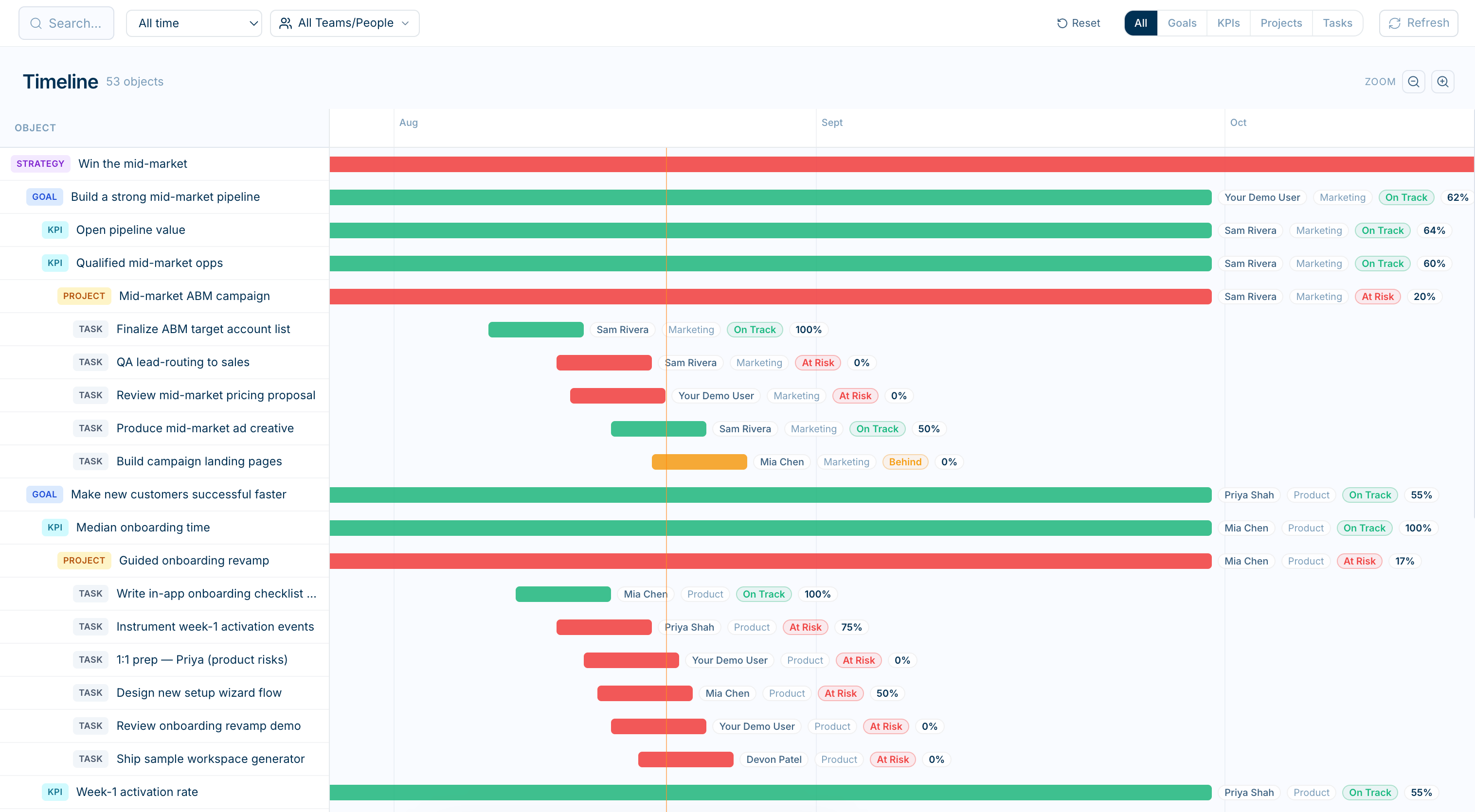Click the orange Build campaign landing pages bar
1475x812 pixels.
(699, 462)
